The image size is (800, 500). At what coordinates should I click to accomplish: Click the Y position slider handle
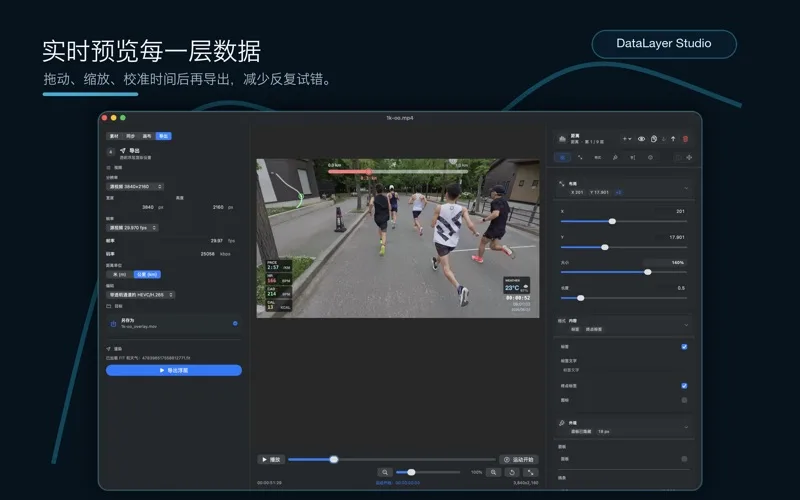pyautogui.click(x=605, y=247)
